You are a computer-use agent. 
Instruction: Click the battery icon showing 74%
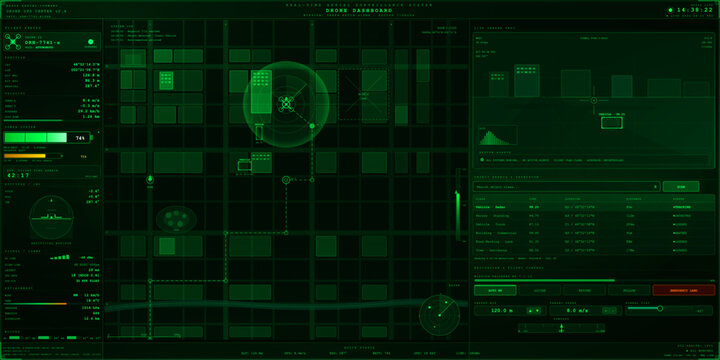(x=48, y=137)
